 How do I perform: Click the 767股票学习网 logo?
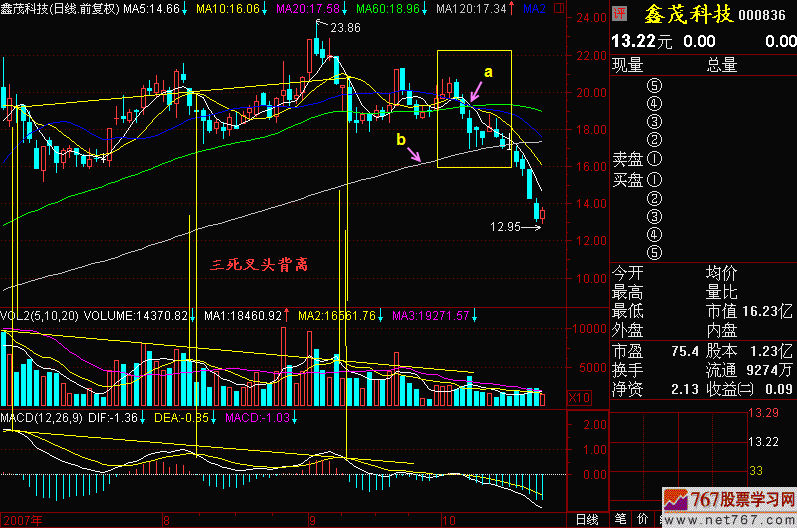pyautogui.click(x=729, y=501)
